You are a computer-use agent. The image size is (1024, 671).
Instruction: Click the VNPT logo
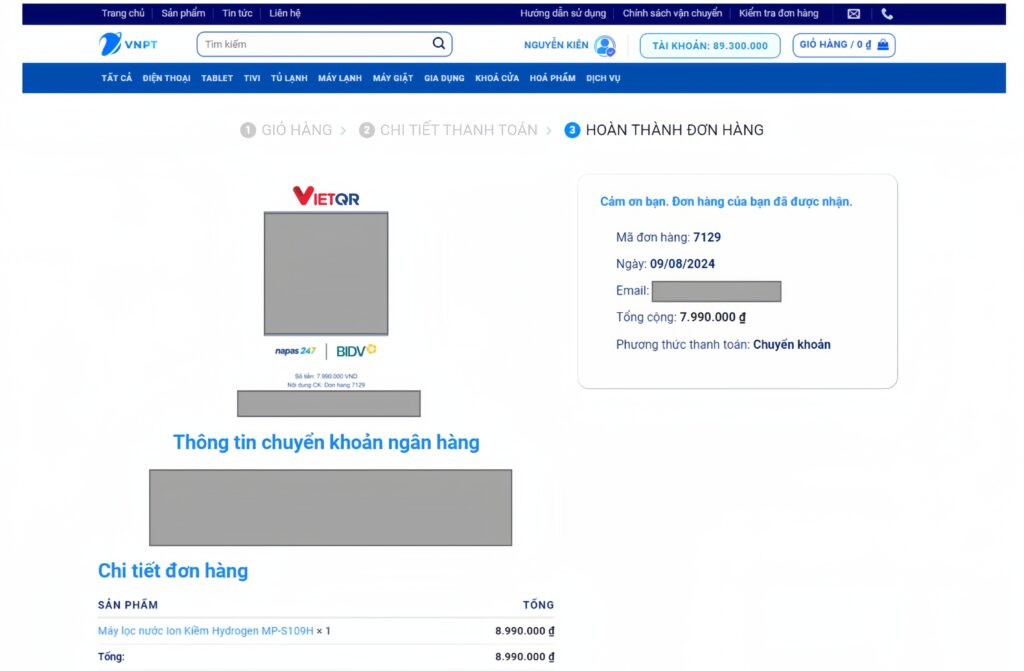tap(129, 45)
